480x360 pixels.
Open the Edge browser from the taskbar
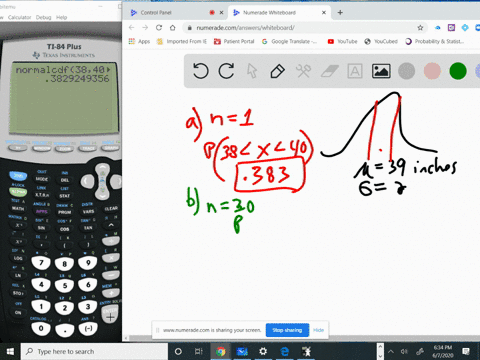click(x=285, y=352)
